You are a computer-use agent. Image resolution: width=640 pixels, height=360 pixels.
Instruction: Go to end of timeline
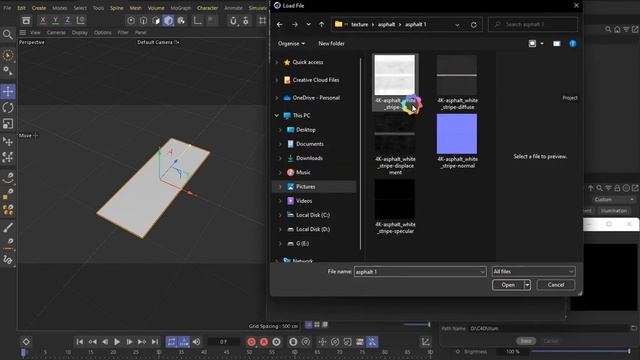coord(155,342)
